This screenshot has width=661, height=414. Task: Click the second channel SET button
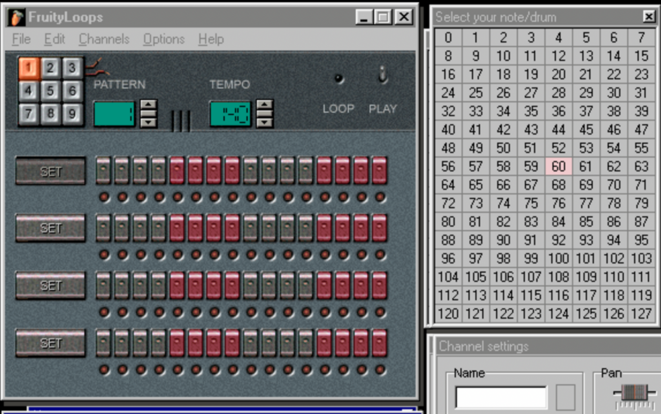[x=51, y=228]
